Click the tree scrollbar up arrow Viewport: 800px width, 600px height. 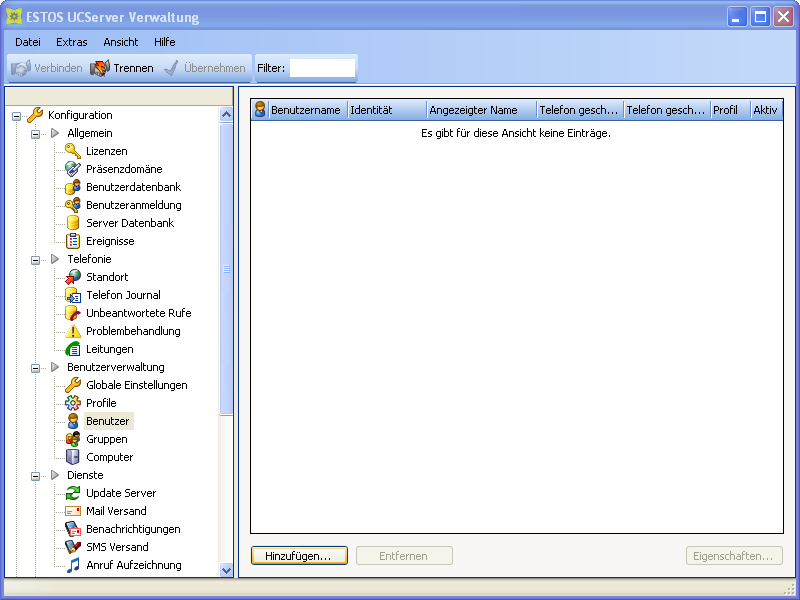coord(227,114)
